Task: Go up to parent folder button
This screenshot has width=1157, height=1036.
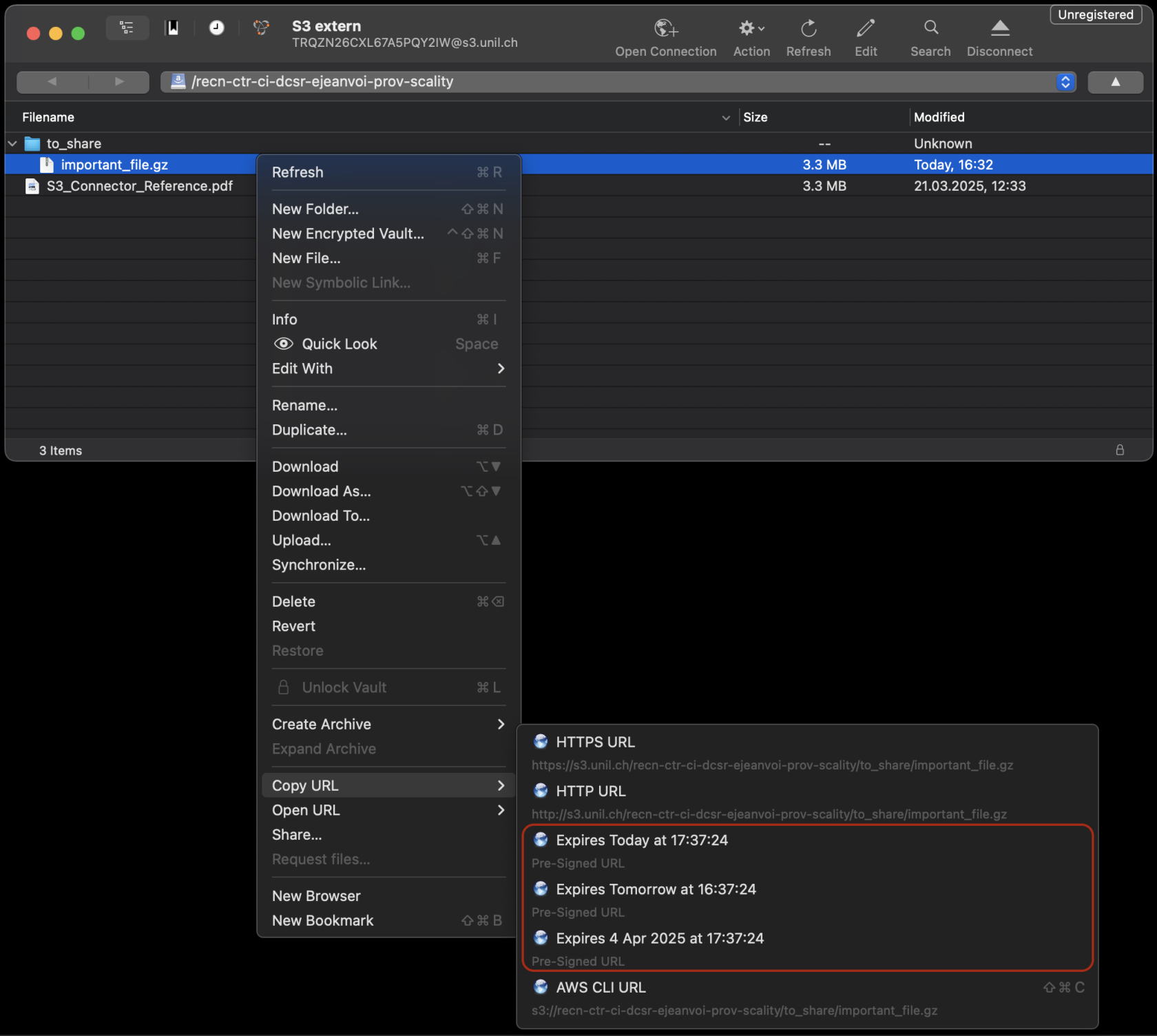Action: 1115,82
